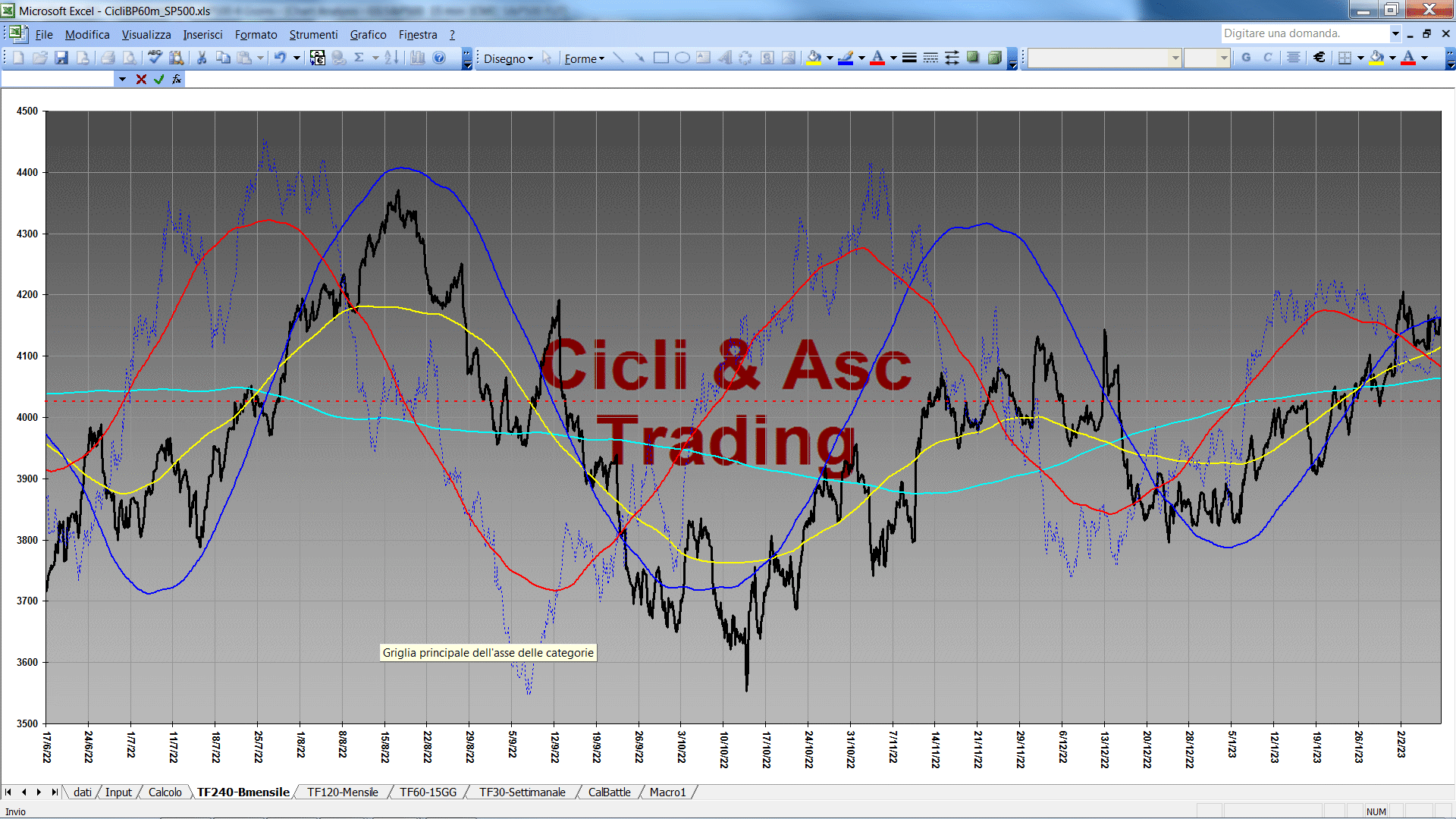Click the drawing toolbar Fill Color bucket
This screenshot has width=1456, height=819.
pyautogui.click(x=814, y=58)
